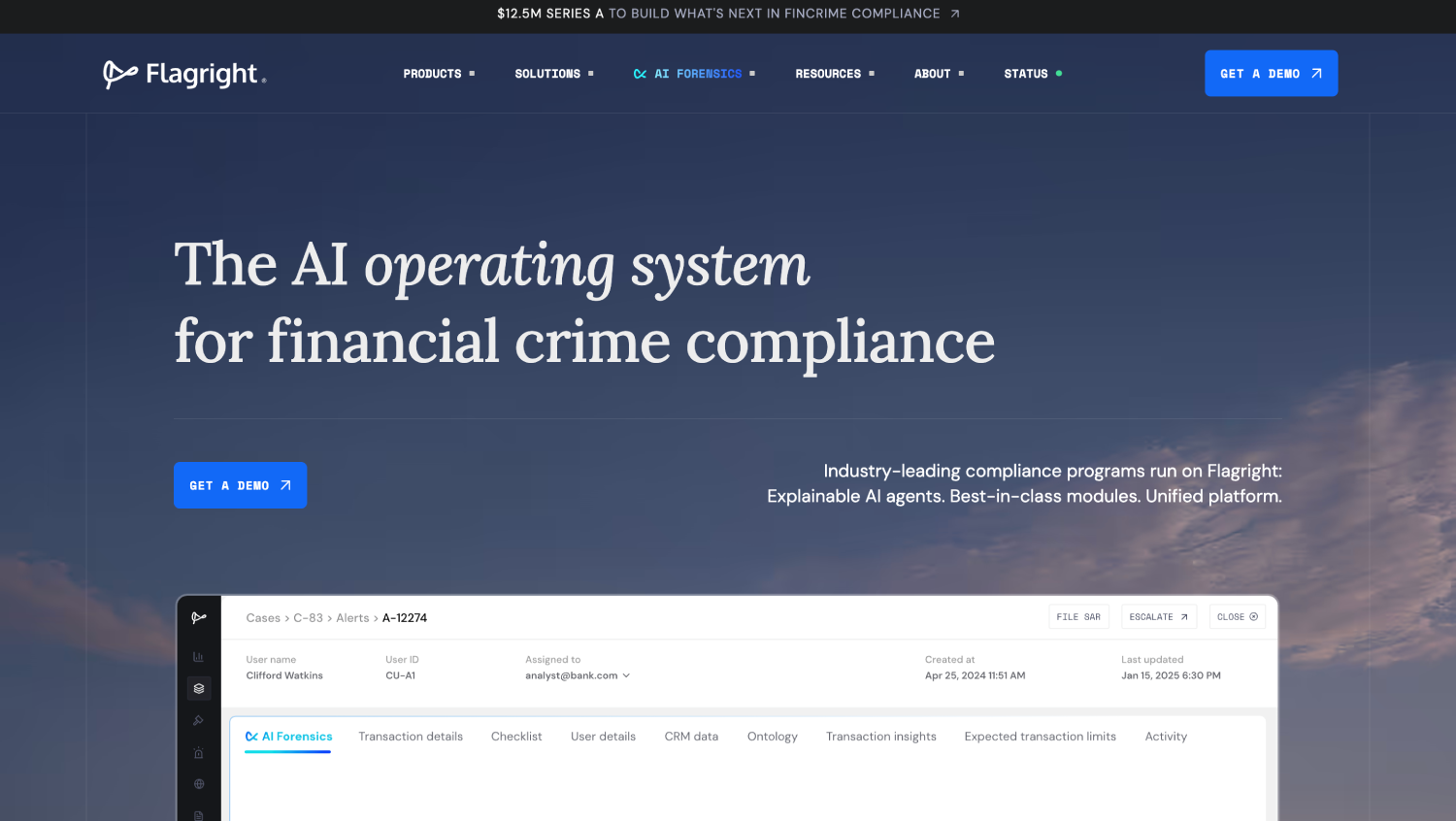
Task: Select the stacked layers sidebar icon
Action: pyautogui.click(x=199, y=689)
